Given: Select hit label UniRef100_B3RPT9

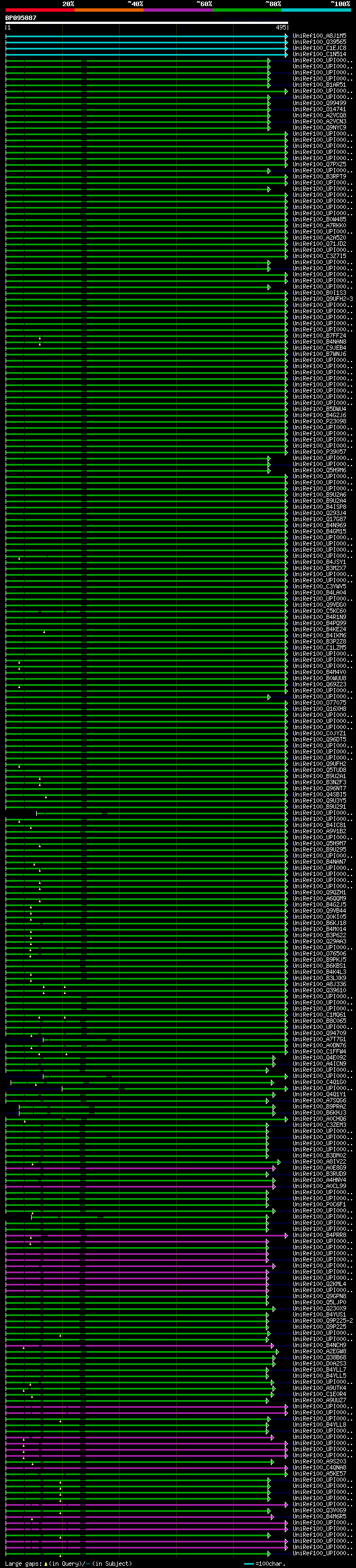Looking at the screenshot, I should point(319,176).
